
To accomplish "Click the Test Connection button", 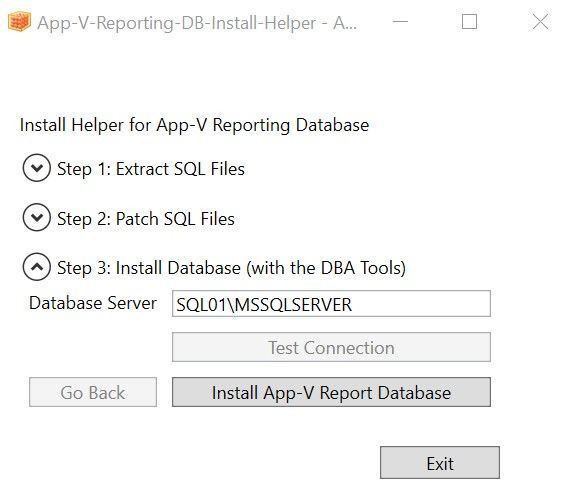I will [x=331, y=347].
